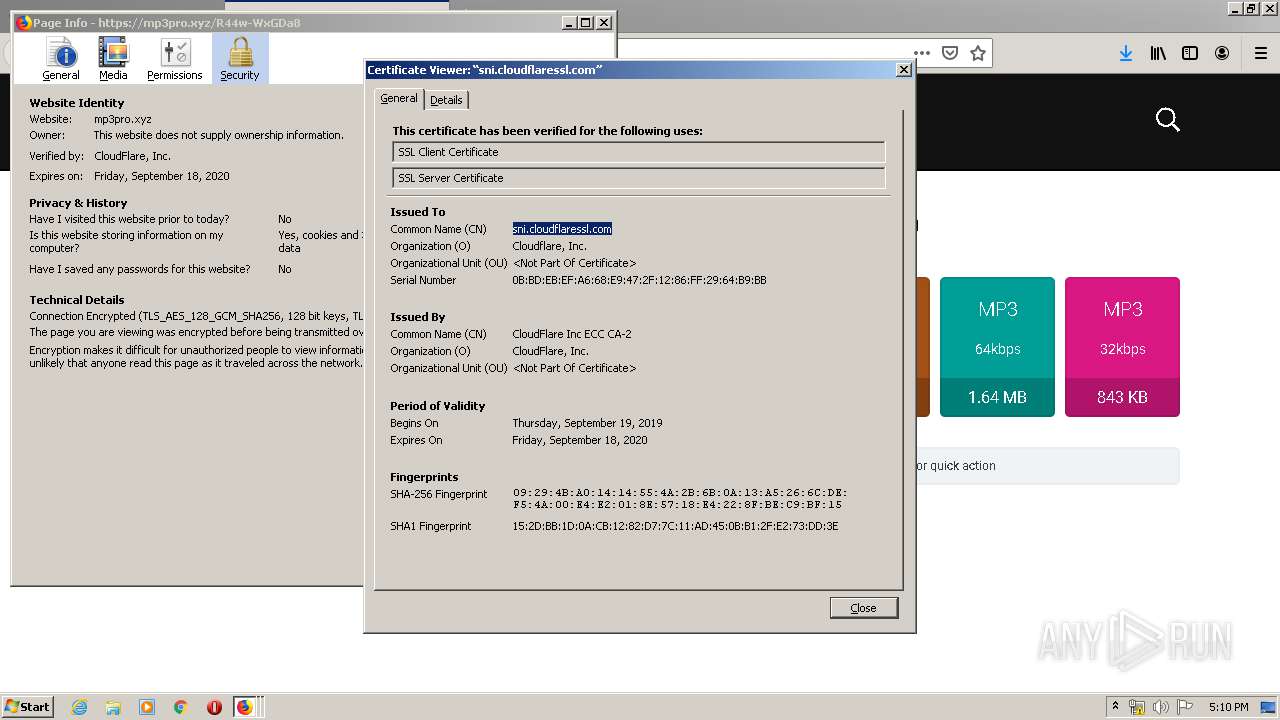Screen dimensions: 1280x720
Task: Click website value mp3pro.xyz in Page Info
Action: coord(123,119)
